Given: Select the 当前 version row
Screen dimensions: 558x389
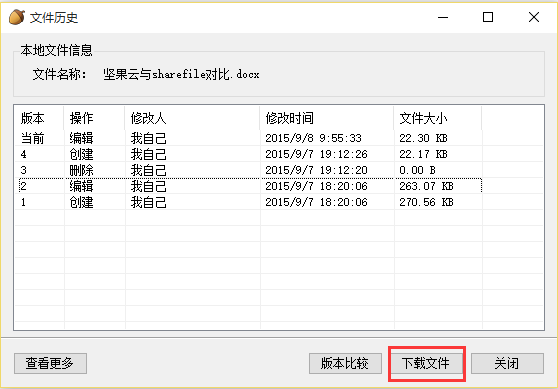Looking at the screenshot, I should click(x=248, y=138).
